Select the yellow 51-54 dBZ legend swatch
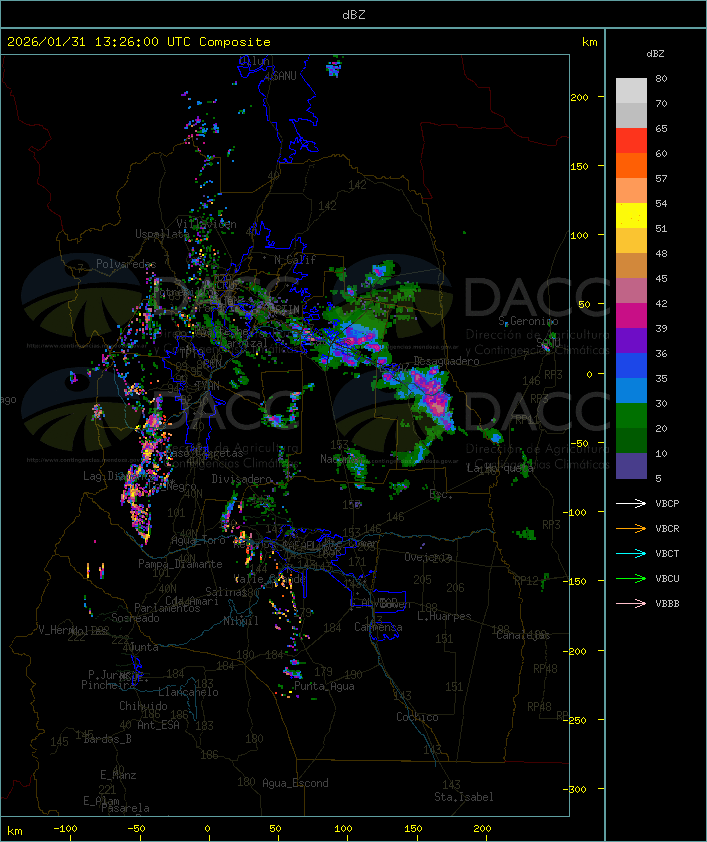Viewport: 707px width, 842px height. click(x=631, y=216)
